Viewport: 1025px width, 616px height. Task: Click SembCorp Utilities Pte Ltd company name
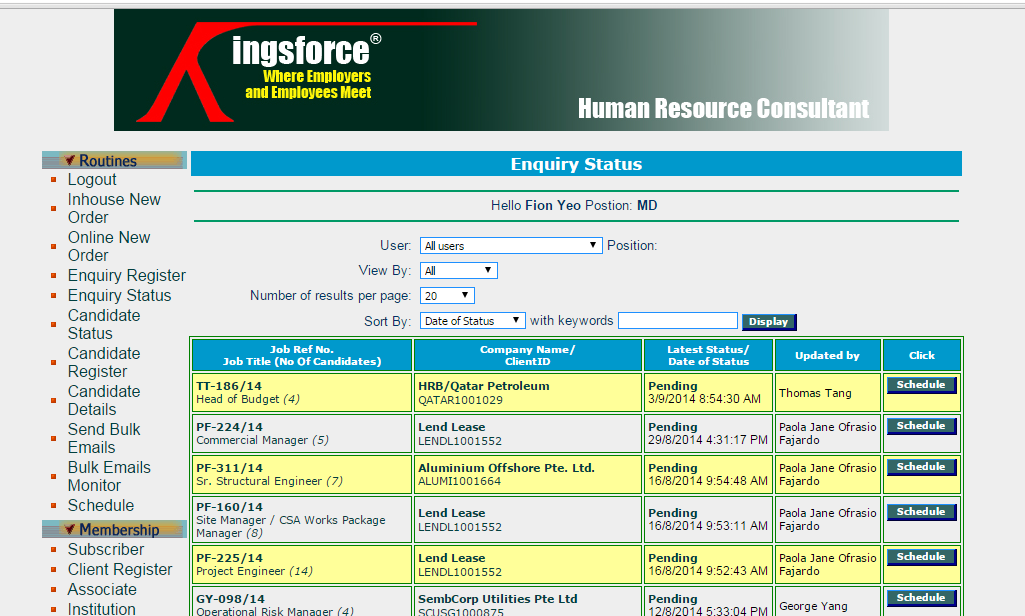[x=498, y=598]
